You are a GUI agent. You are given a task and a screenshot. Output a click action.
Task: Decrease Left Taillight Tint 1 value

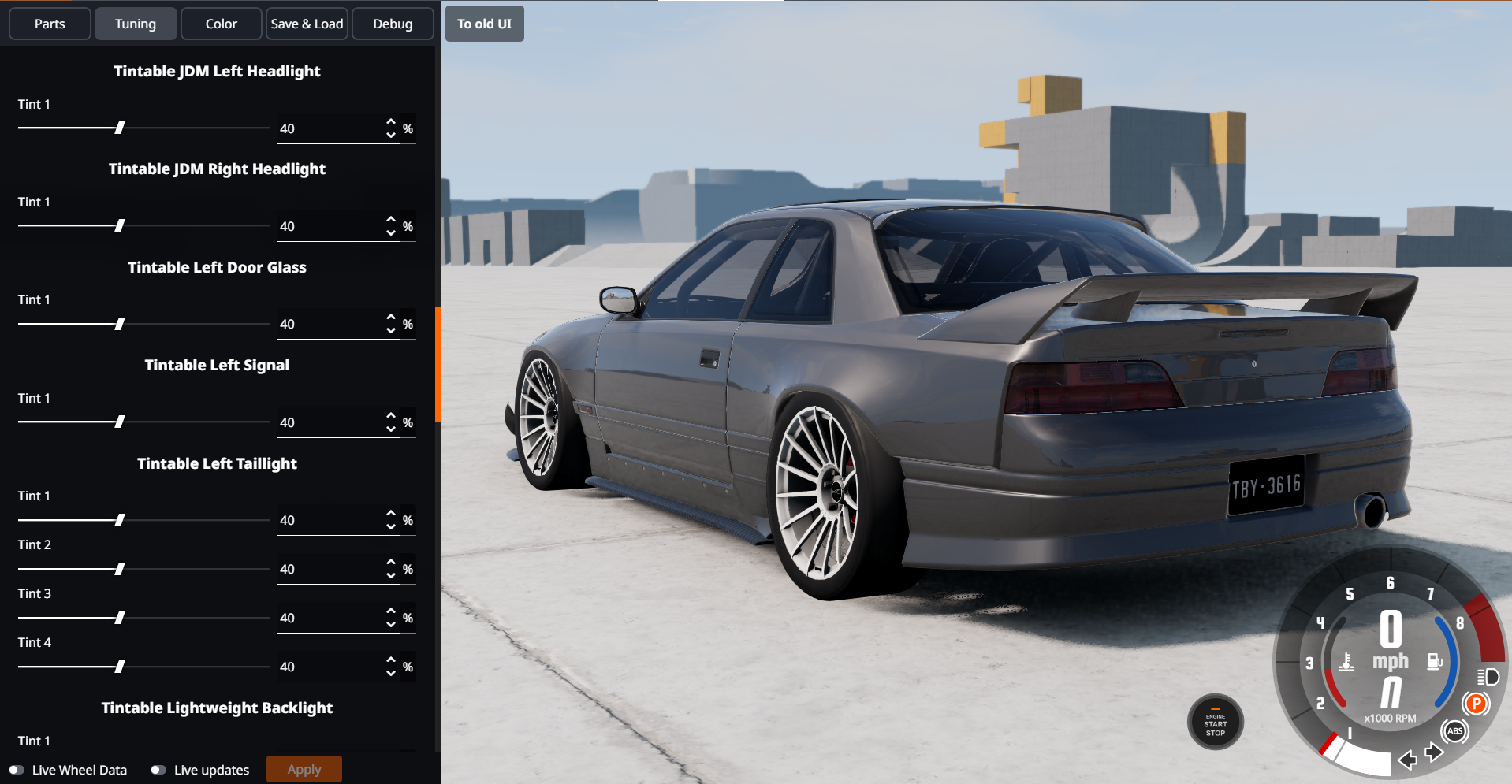391,526
